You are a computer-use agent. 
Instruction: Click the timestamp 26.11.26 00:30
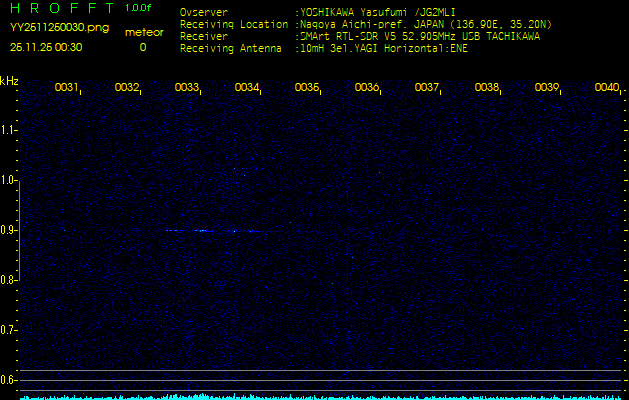click(46, 47)
